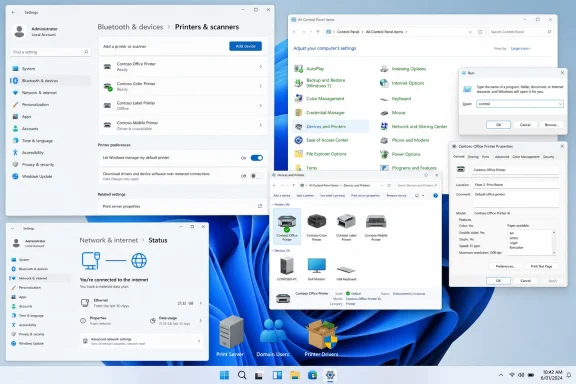Select the Dell Monitor device icon
Image resolution: width=576 pixels, height=384 pixels.
click(x=317, y=269)
